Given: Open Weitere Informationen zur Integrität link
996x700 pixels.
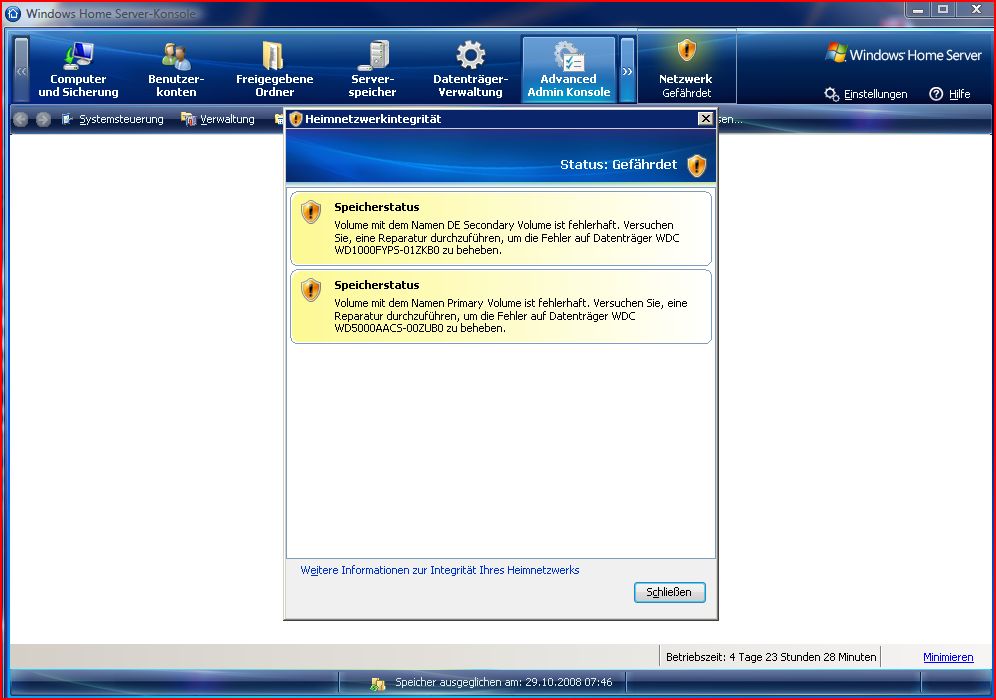Looking at the screenshot, I should pos(440,570).
